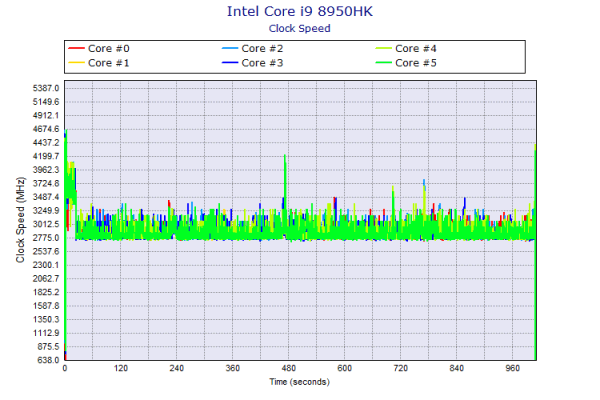Click the 360 tick on time axis

tap(233, 368)
